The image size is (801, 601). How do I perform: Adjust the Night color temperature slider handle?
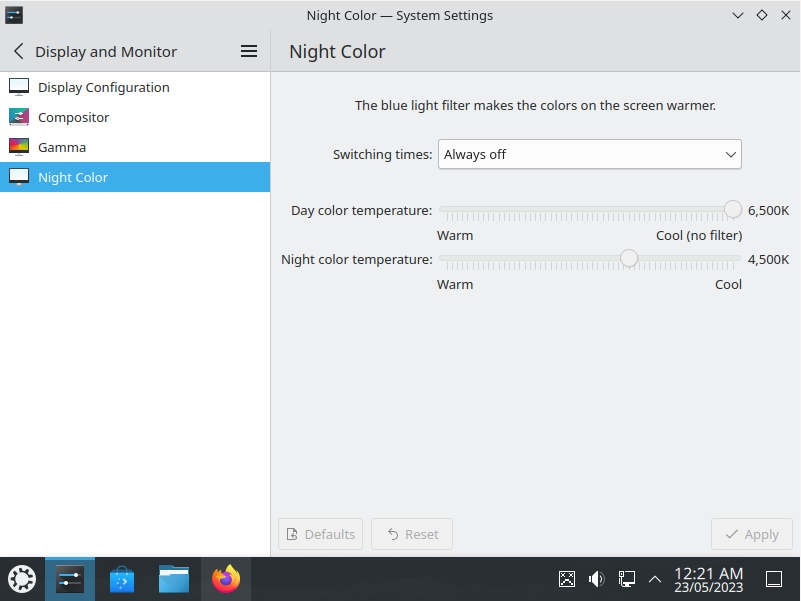628,258
